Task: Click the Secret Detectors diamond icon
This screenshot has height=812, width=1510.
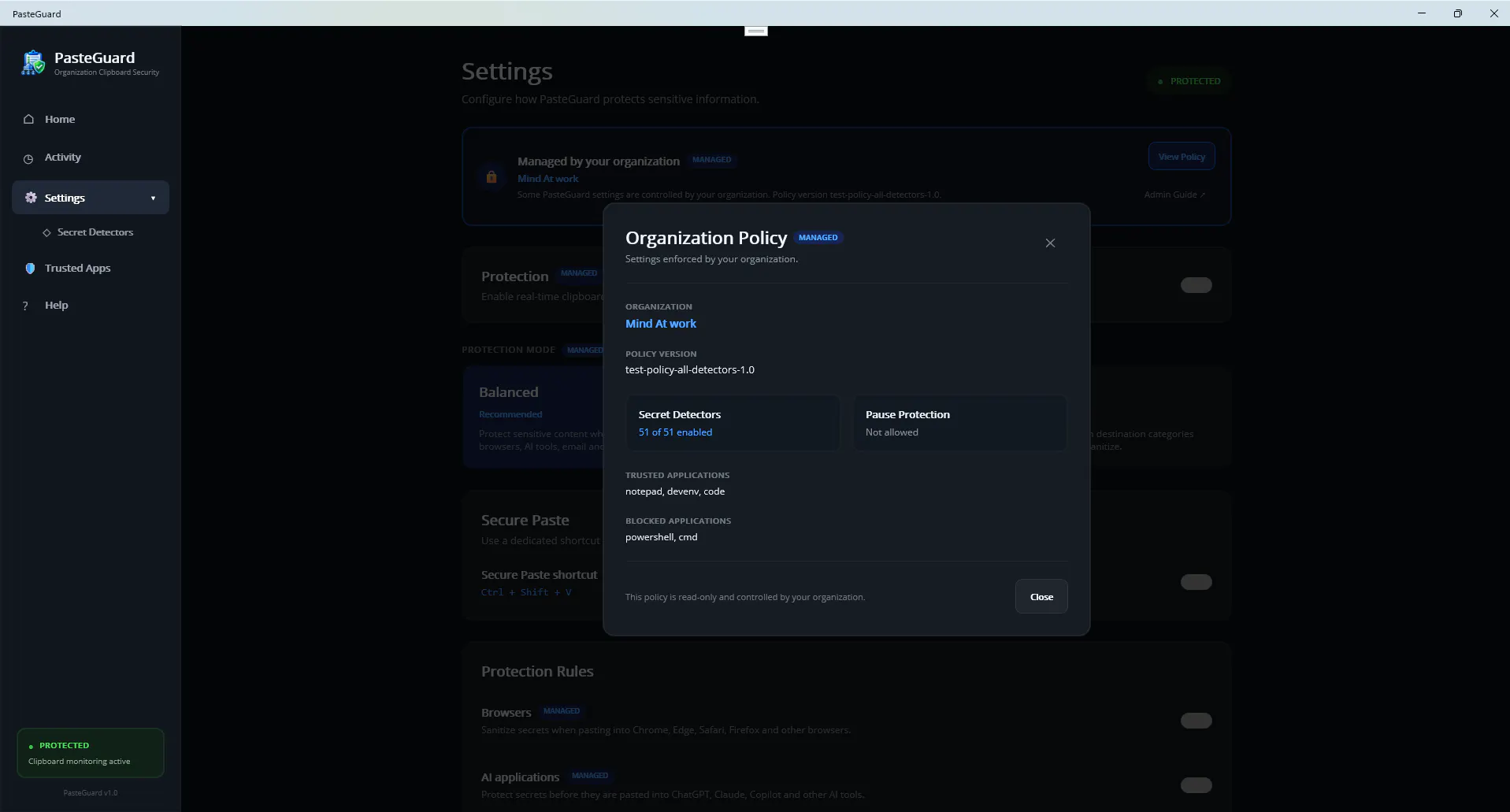Action: (x=46, y=232)
